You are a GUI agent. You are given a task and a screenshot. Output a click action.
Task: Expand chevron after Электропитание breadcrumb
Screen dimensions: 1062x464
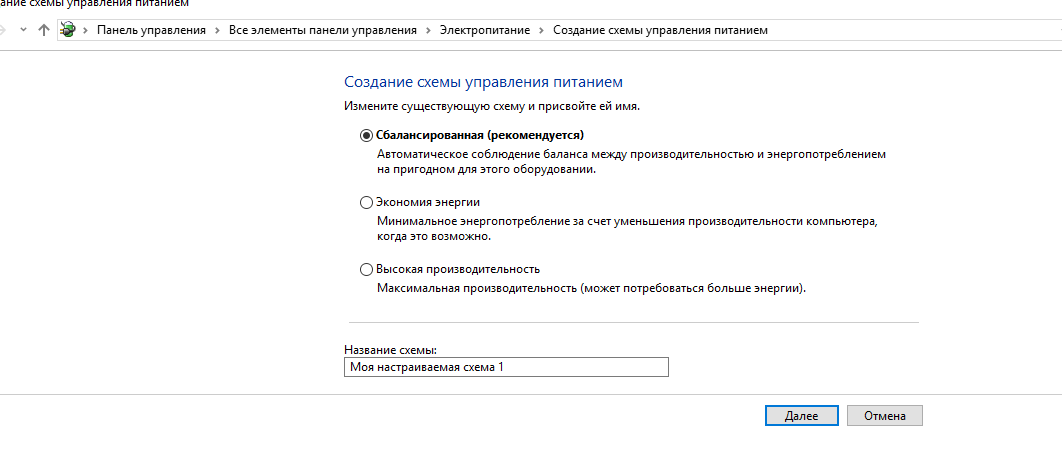[542, 30]
